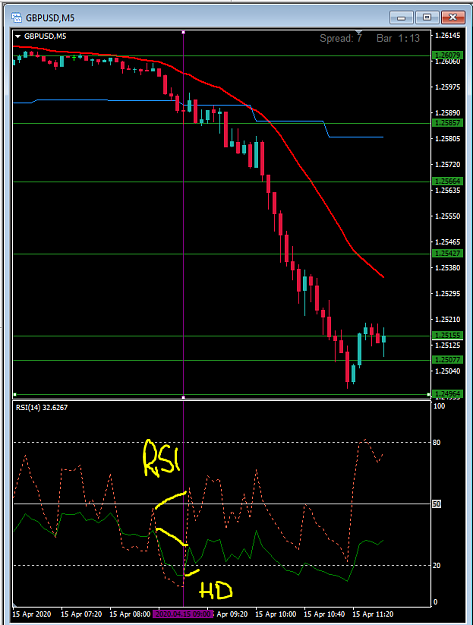Select the purple vertical line top handle

pos(183,31)
